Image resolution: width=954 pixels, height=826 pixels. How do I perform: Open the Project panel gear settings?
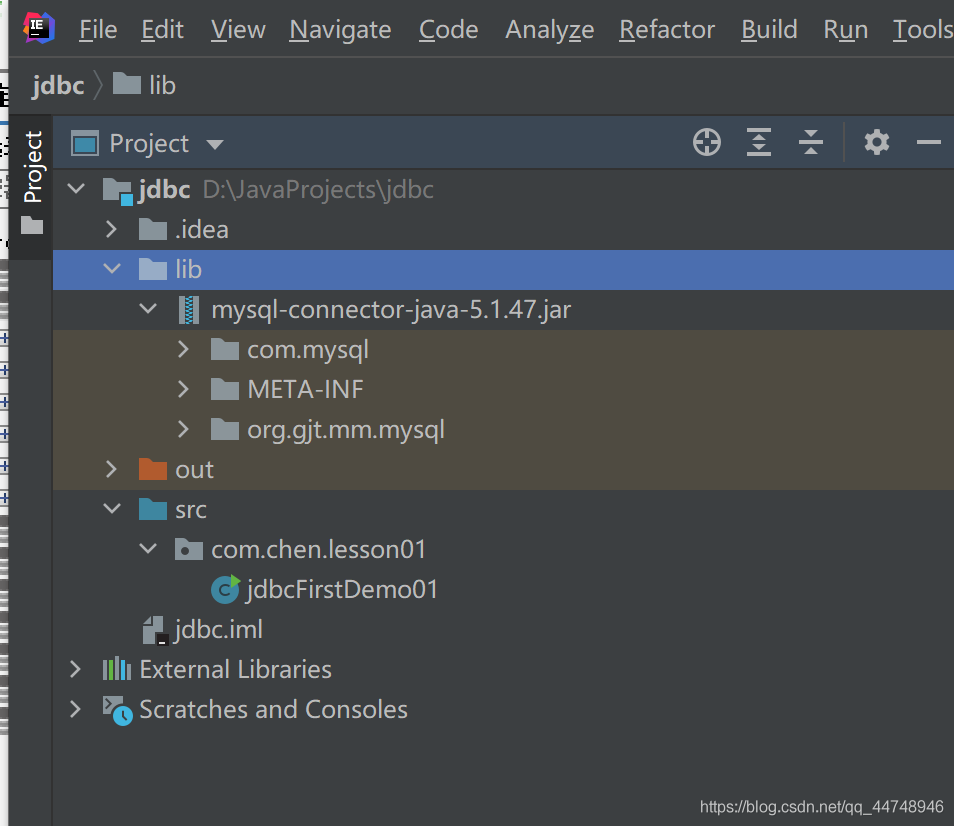tap(877, 143)
